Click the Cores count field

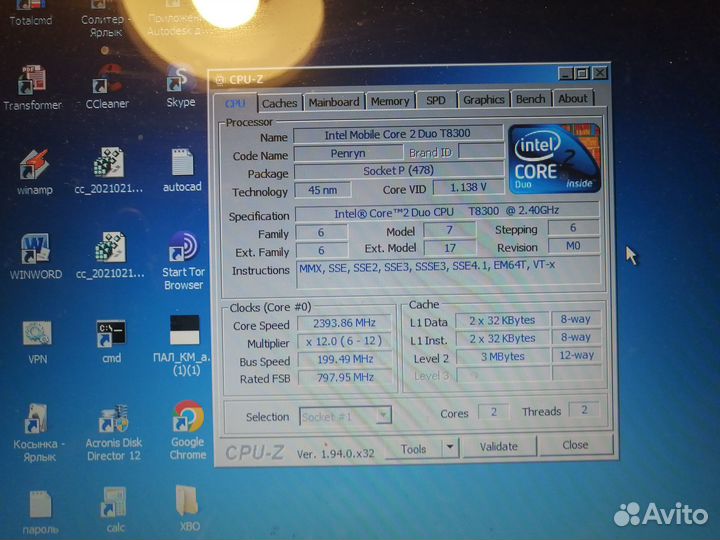(494, 411)
